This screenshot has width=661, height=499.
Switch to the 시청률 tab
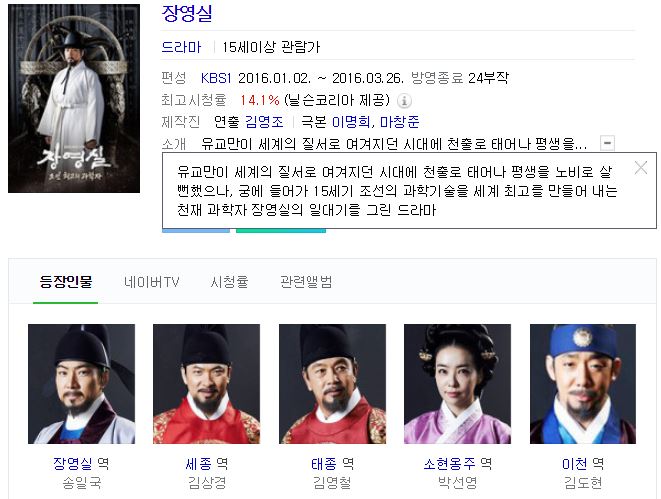tap(229, 282)
